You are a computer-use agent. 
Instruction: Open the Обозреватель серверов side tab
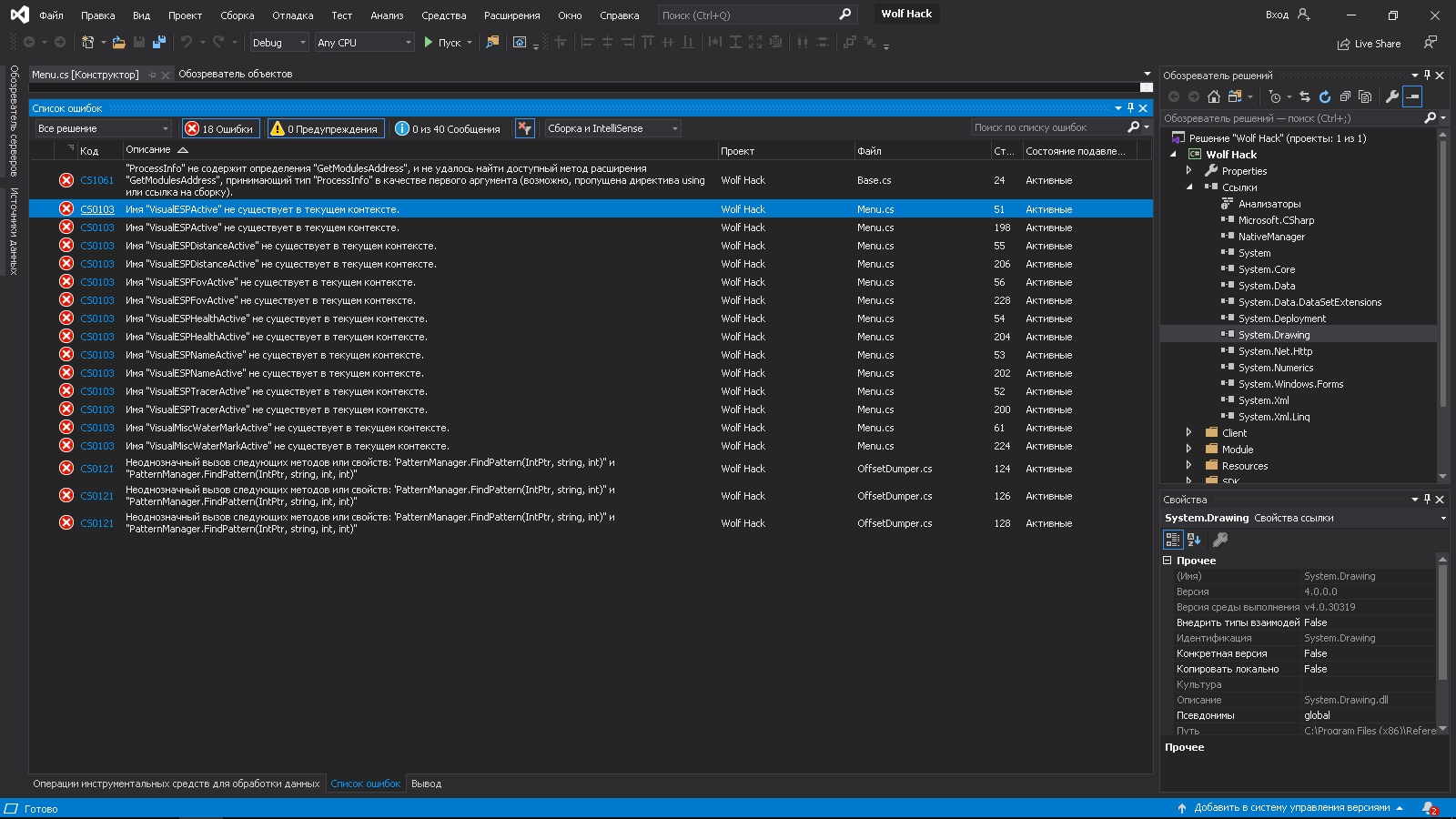[x=14, y=120]
